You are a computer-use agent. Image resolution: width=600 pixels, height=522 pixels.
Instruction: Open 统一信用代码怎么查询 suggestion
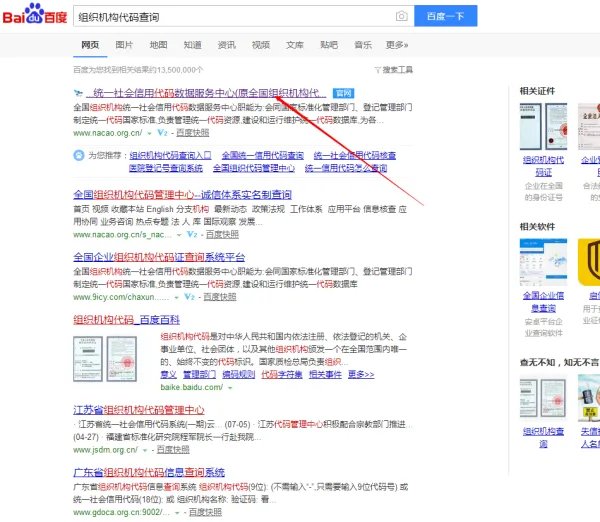(346, 168)
